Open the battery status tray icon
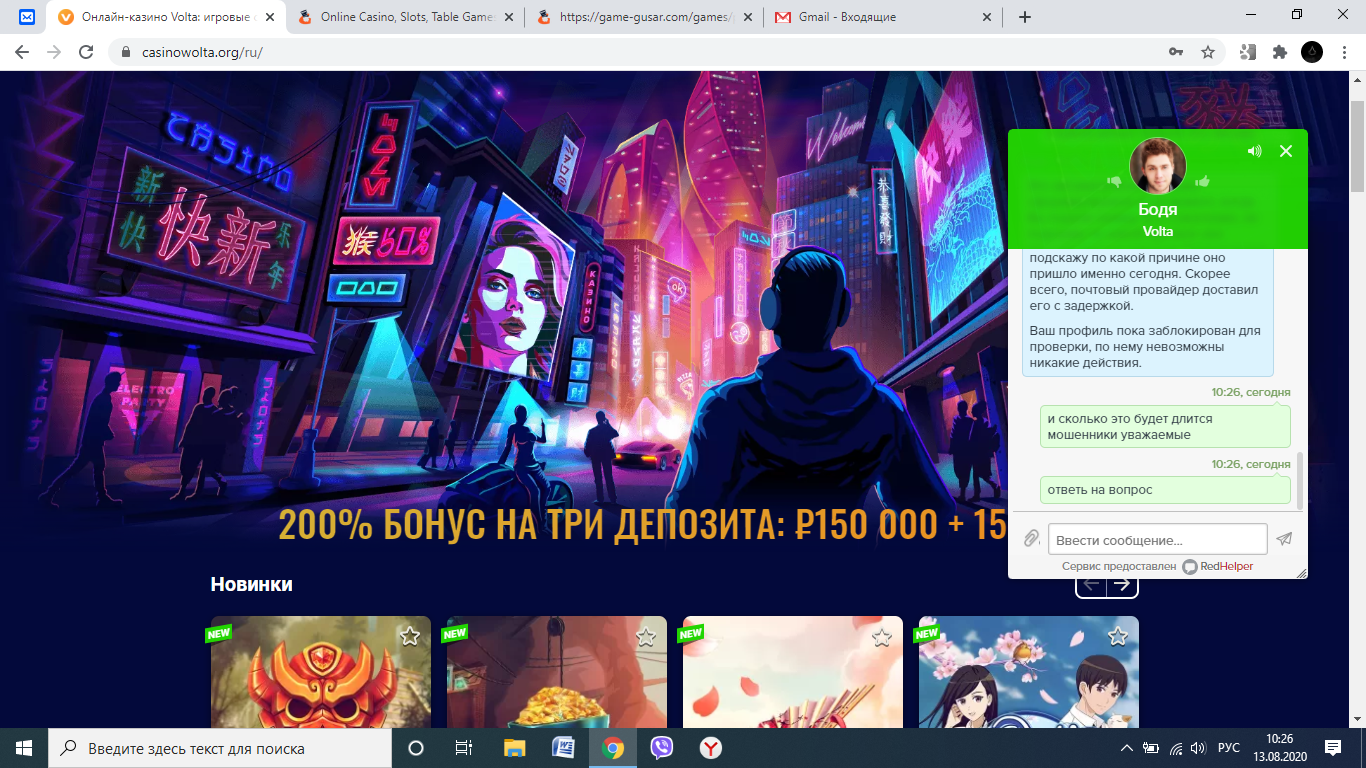This screenshot has height=768, width=1366. 1151,748
